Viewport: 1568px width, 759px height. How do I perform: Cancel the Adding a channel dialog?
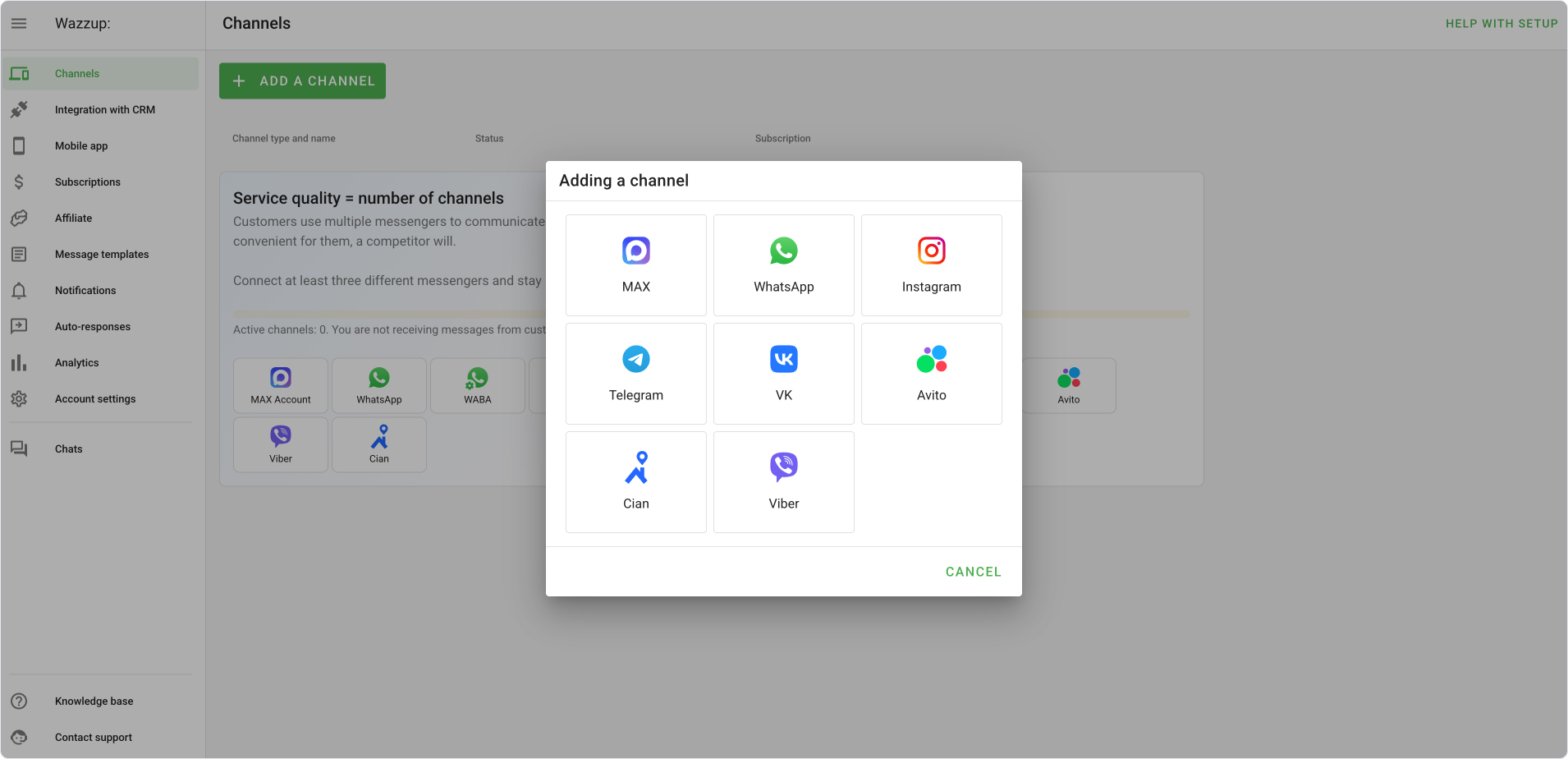(x=973, y=572)
